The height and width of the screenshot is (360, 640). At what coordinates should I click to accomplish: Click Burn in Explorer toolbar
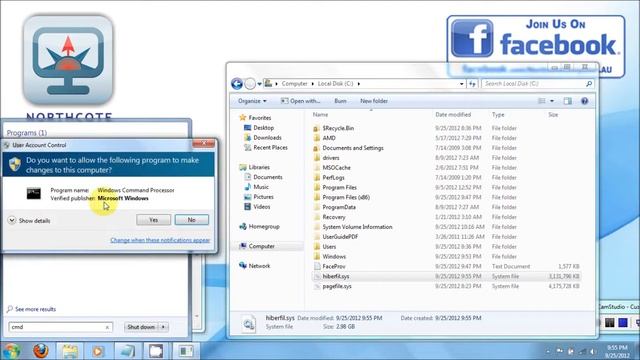coord(340,101)
